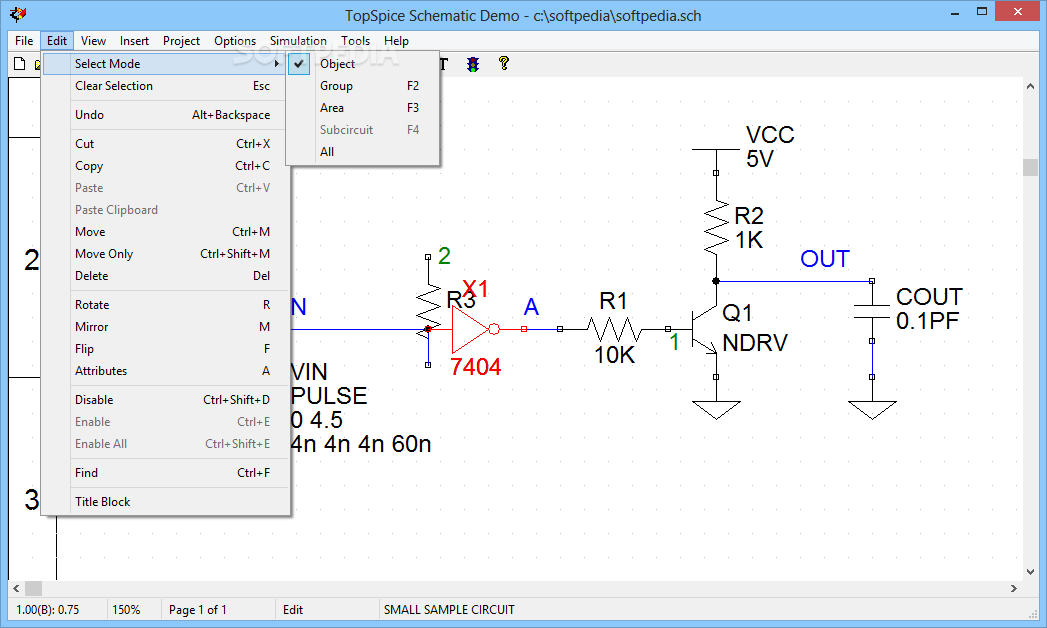The width and height of the screenshot is (1047, 628).
Task: Open the Help menu
Action: (396, 41)
